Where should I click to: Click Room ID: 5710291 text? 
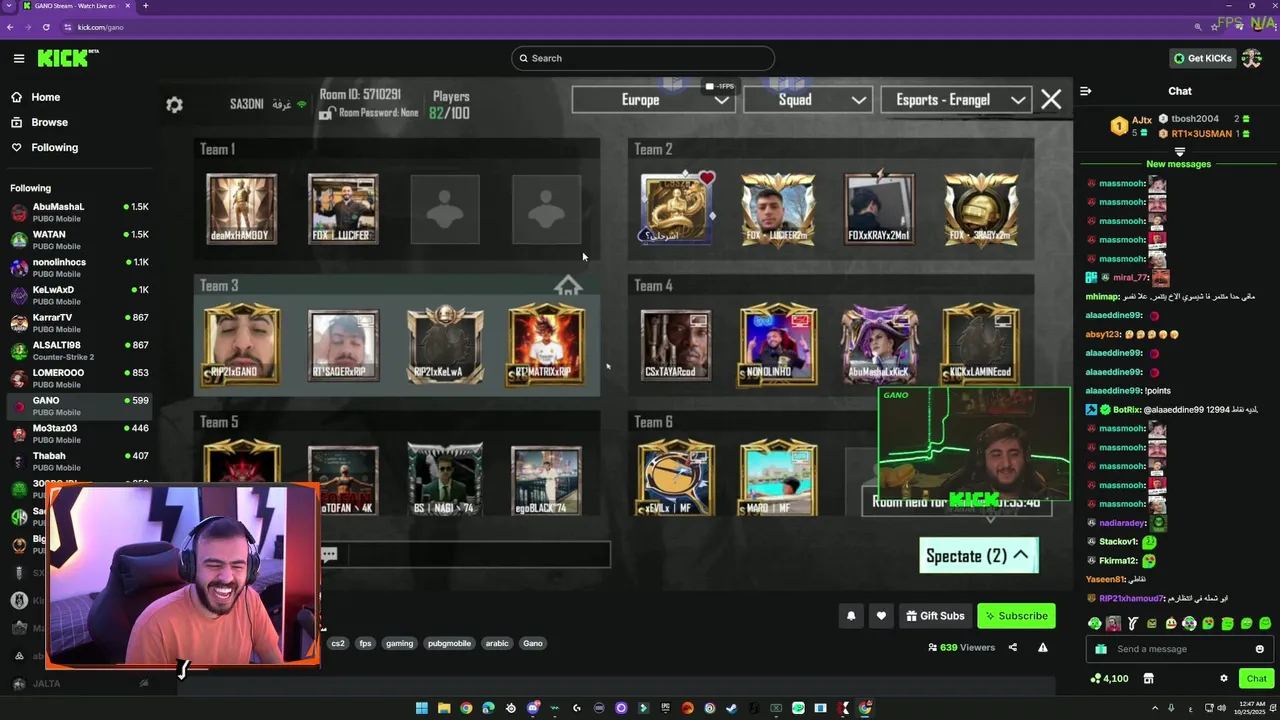[x=360, y=95]
